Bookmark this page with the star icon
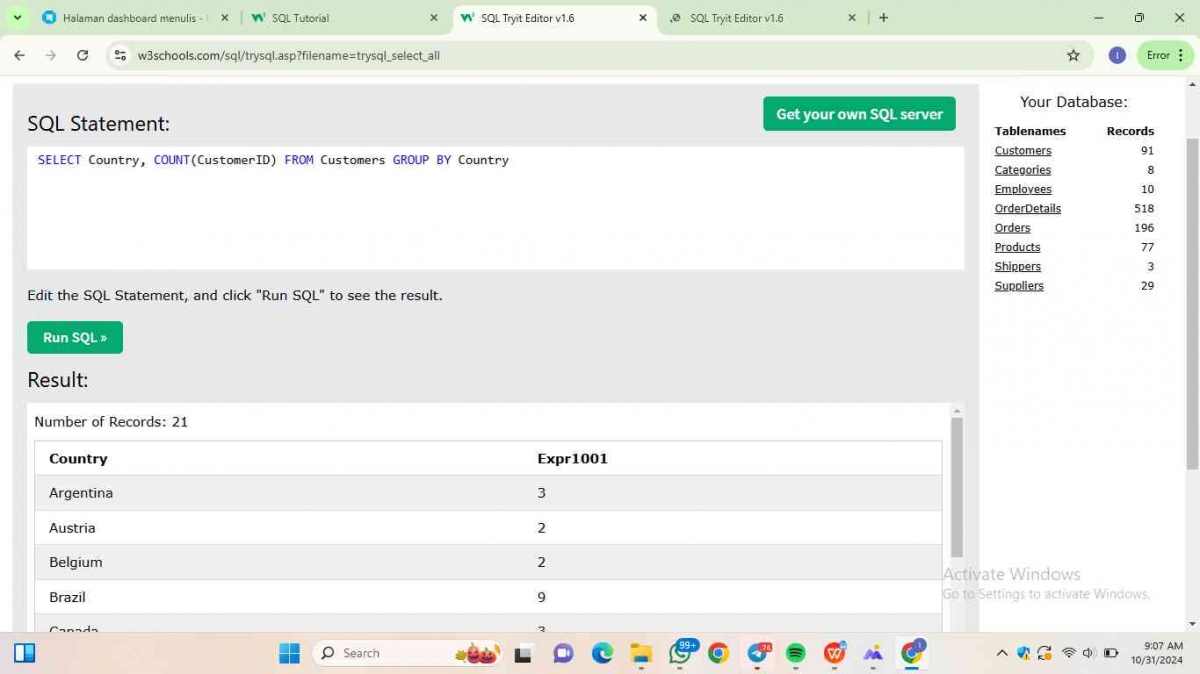The width and height of the screenshot is (1200, 674). click(x=1073, y=55)
